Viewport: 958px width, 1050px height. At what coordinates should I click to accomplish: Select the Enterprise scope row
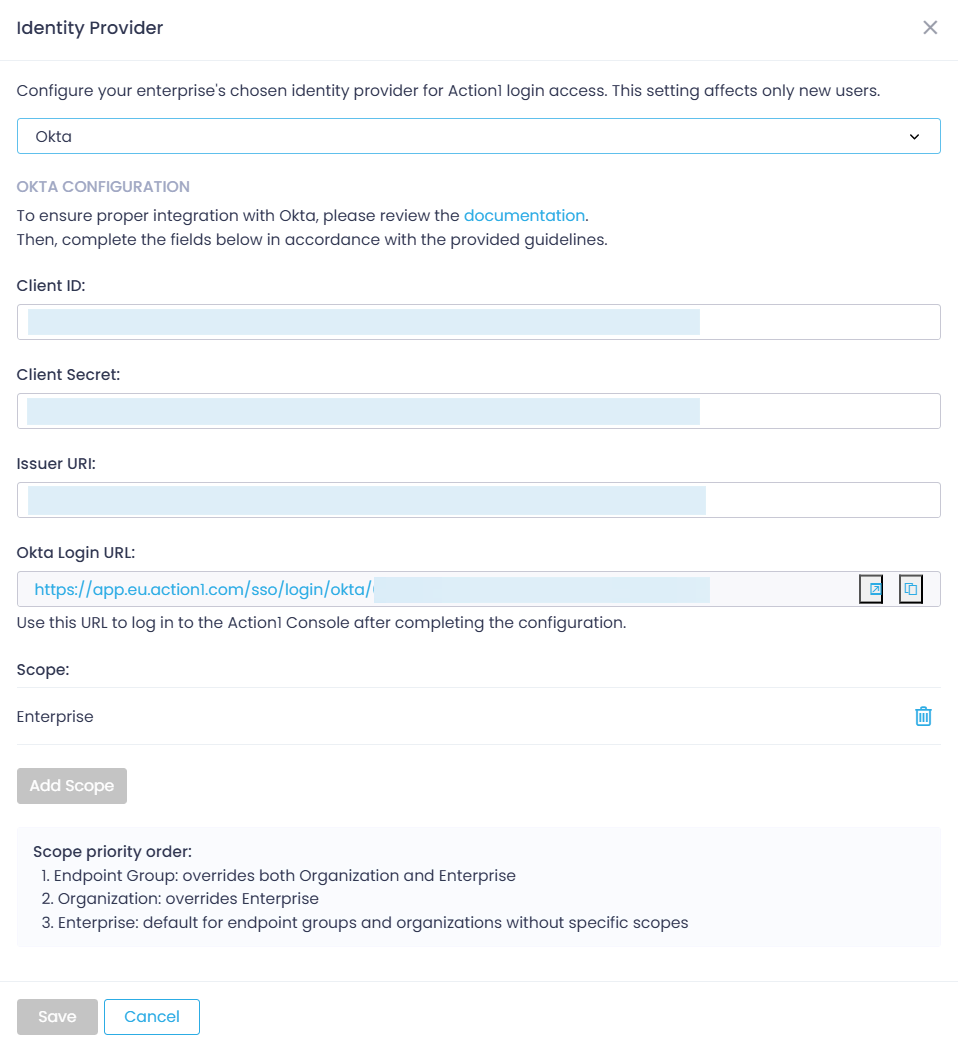[x=55, y=716]
